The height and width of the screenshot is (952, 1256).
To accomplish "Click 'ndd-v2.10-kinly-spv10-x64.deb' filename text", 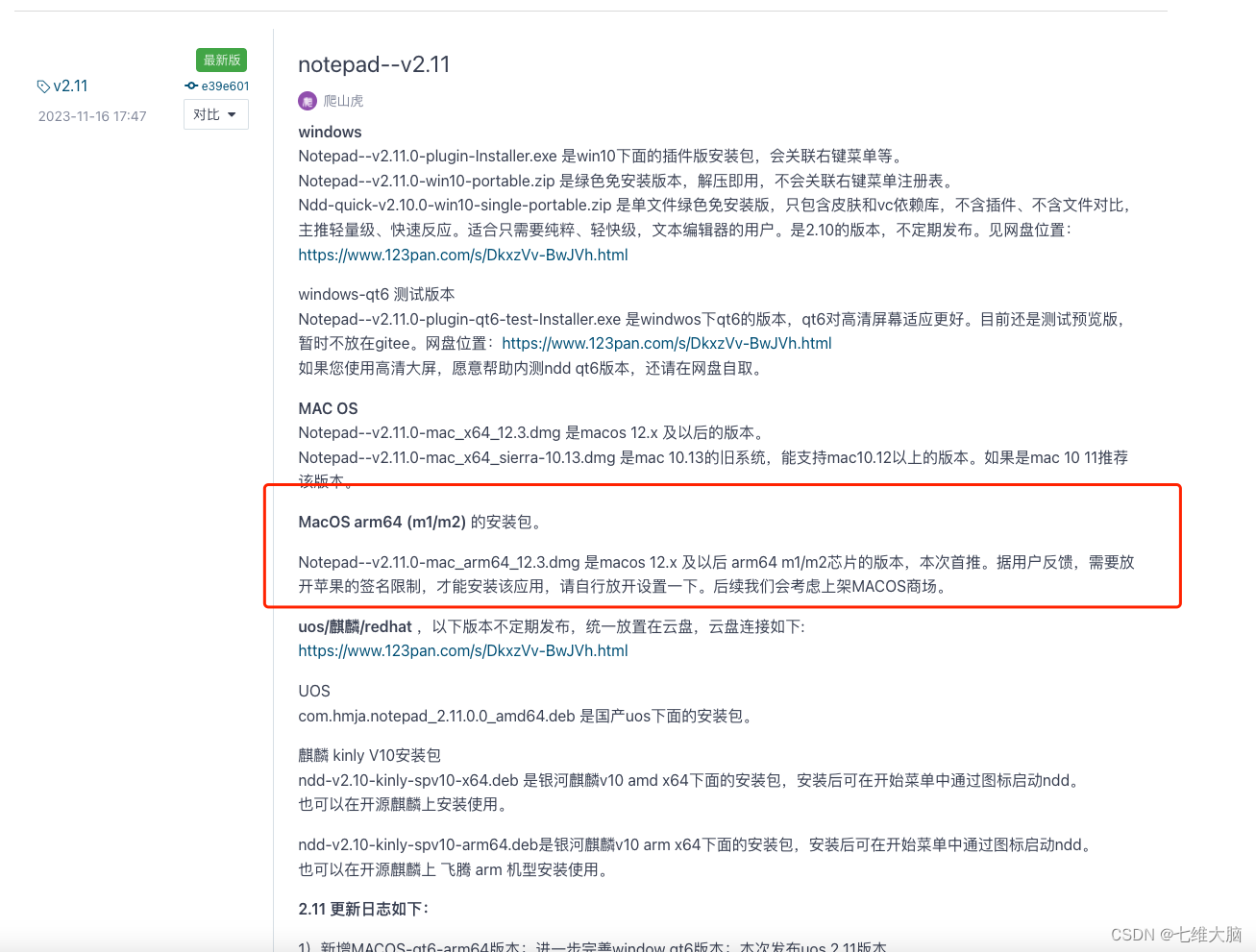I will coord(408,780).
